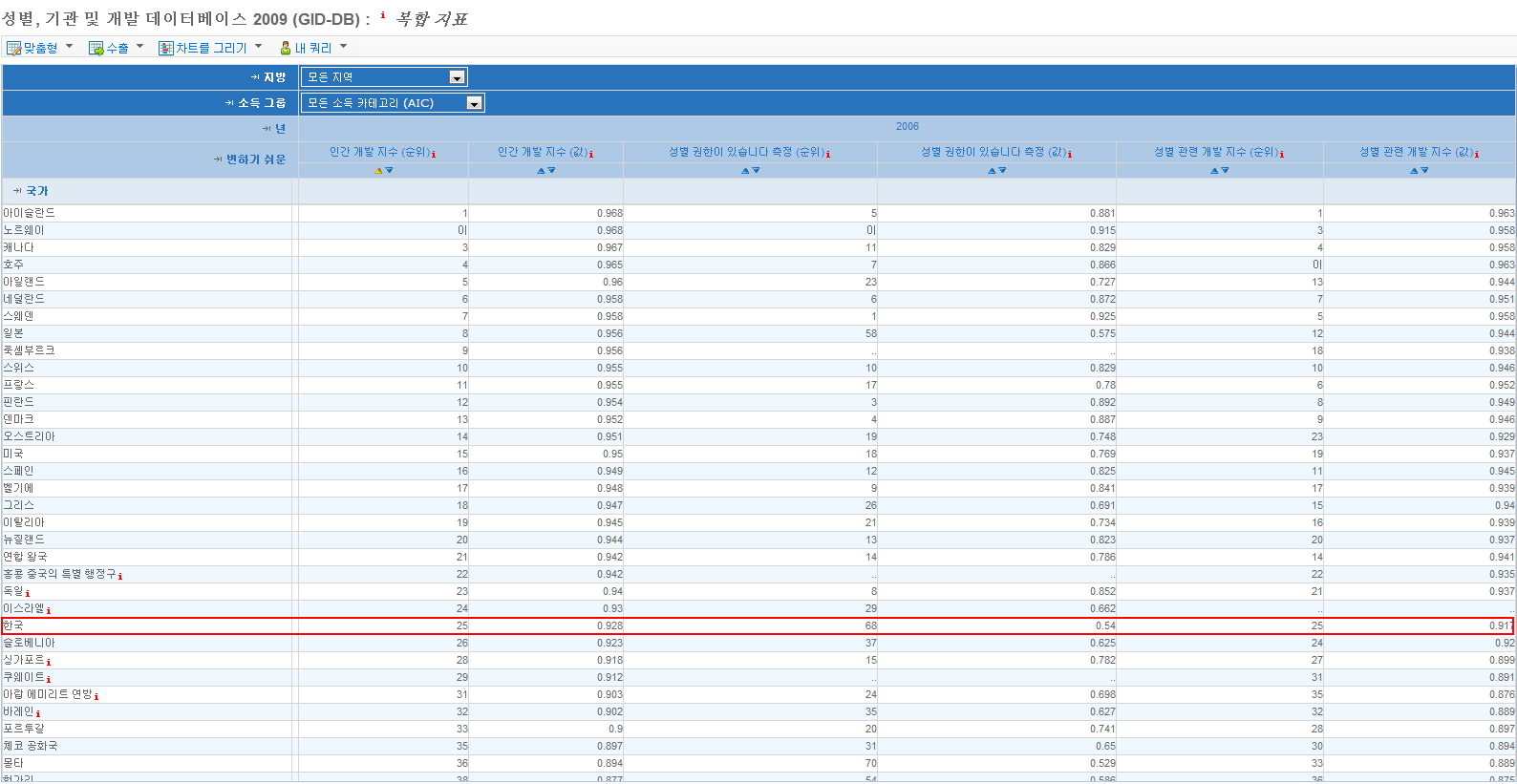The width and height of the screenshot is (1517, 784).
Task: Open info icon next to 쿠웨이트
Action: pos(49,679)
